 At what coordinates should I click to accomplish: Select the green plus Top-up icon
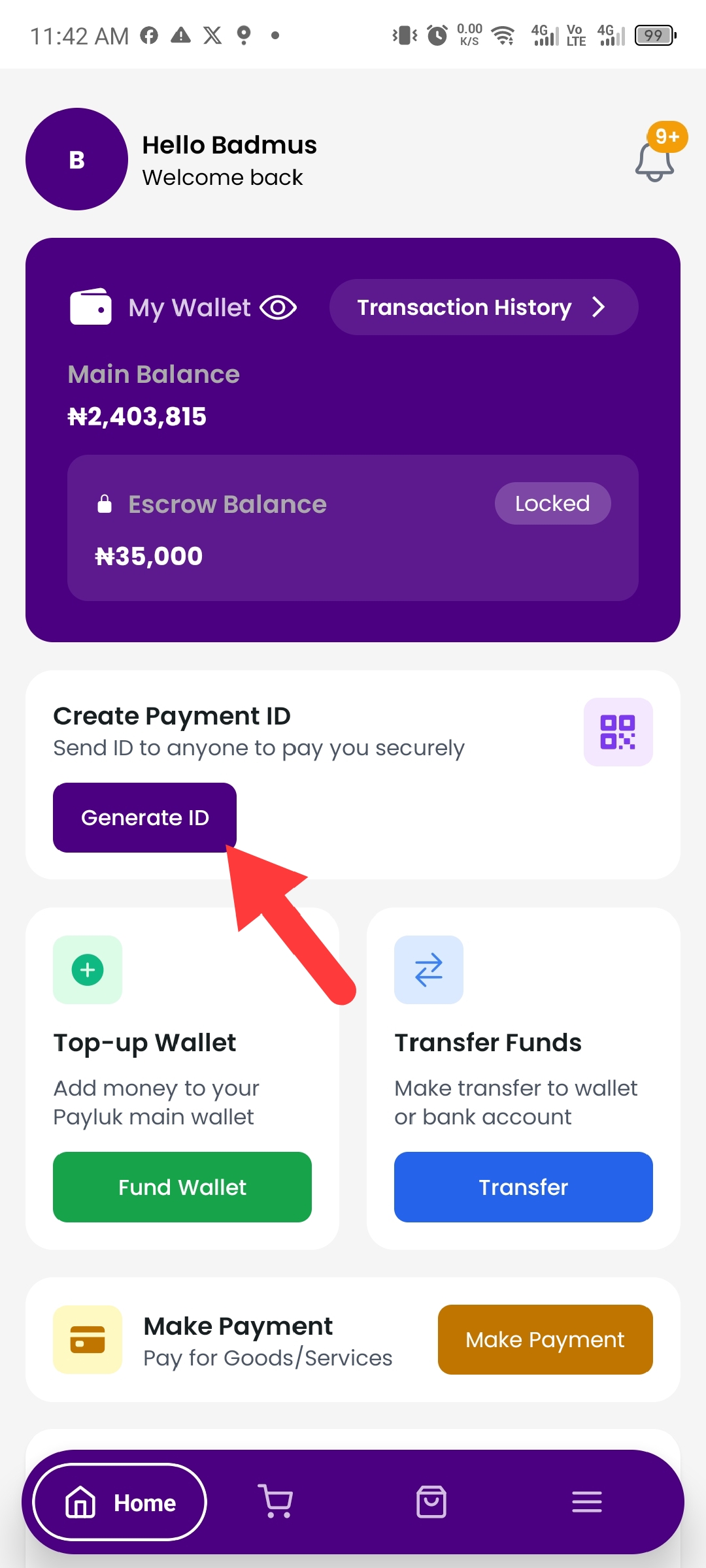click(88, 970)
